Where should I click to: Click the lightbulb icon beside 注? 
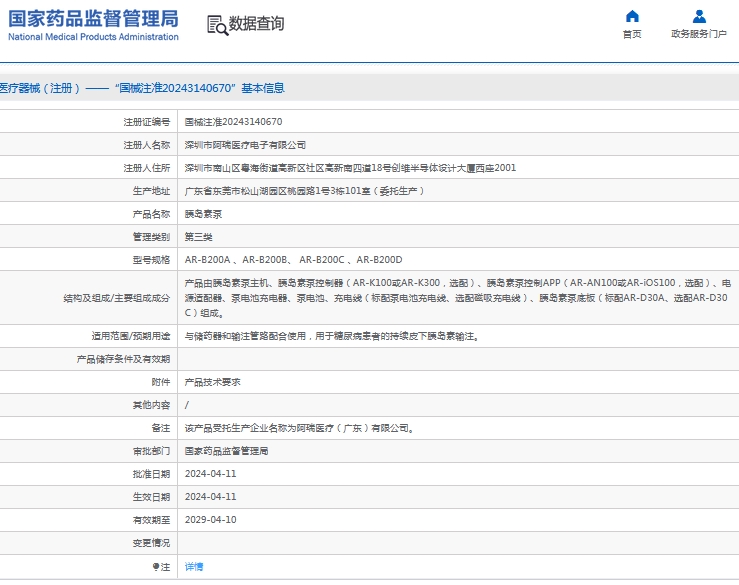156,567
